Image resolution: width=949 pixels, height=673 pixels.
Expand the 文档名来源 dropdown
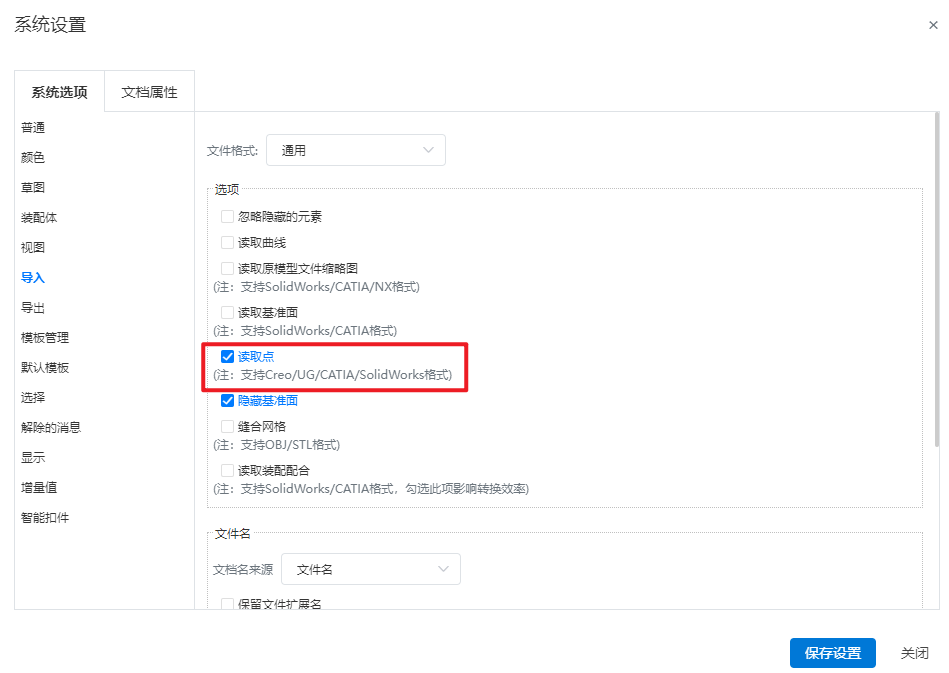(371, 569)
